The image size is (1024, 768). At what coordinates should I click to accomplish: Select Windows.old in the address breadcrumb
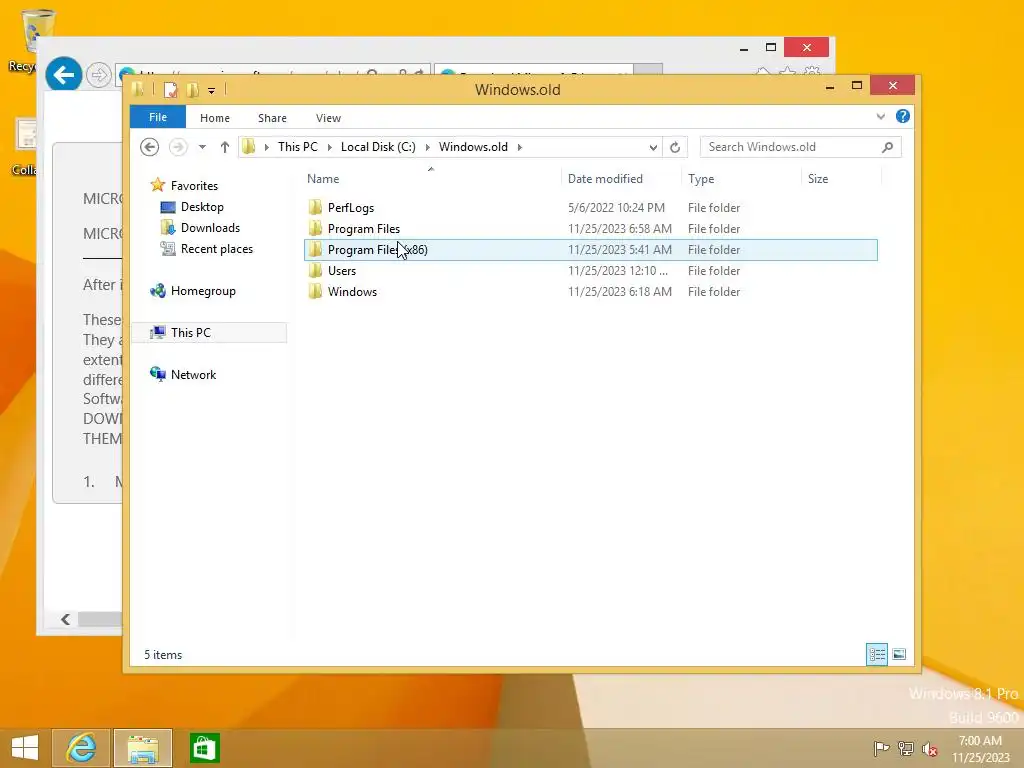point(473,147)
